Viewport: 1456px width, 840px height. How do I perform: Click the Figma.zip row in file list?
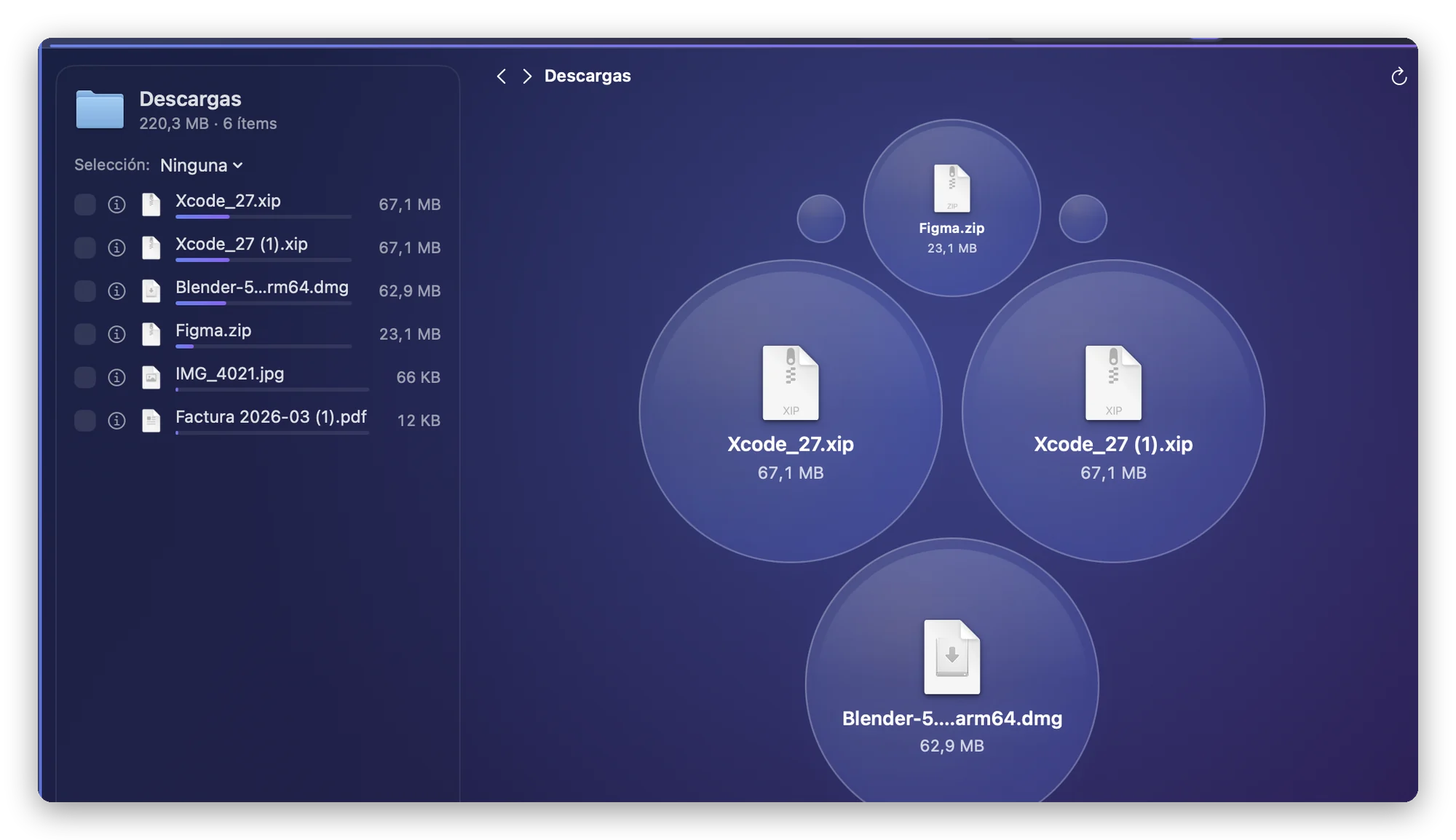[258, 334]
